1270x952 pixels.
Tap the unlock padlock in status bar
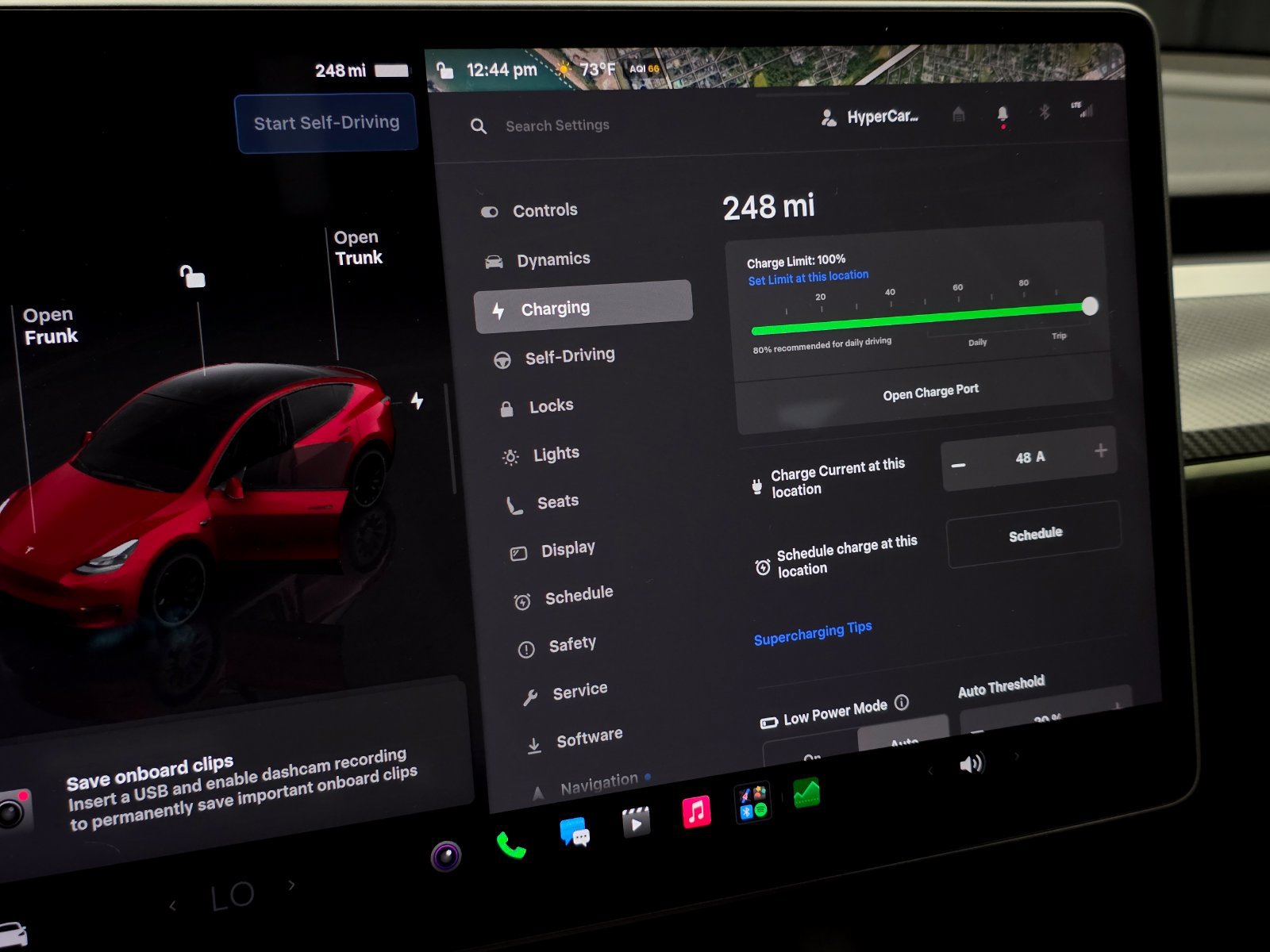(x=444, y=71)
